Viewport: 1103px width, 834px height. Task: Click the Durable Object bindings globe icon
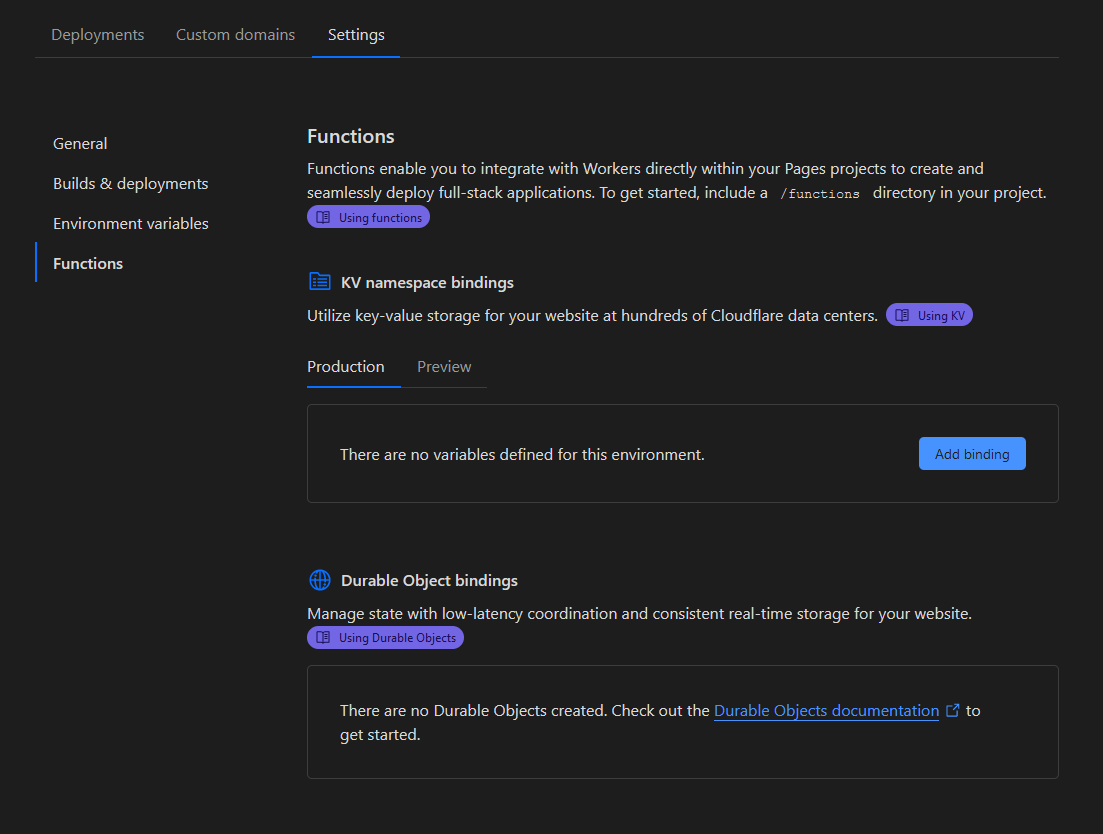320,580
